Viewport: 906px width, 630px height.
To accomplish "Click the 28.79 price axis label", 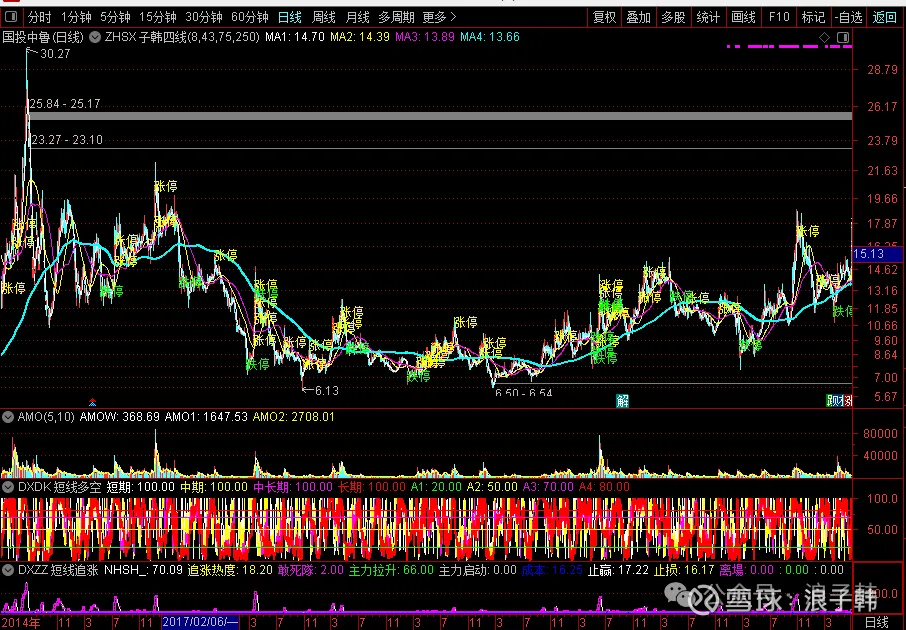I will point(882,70).
